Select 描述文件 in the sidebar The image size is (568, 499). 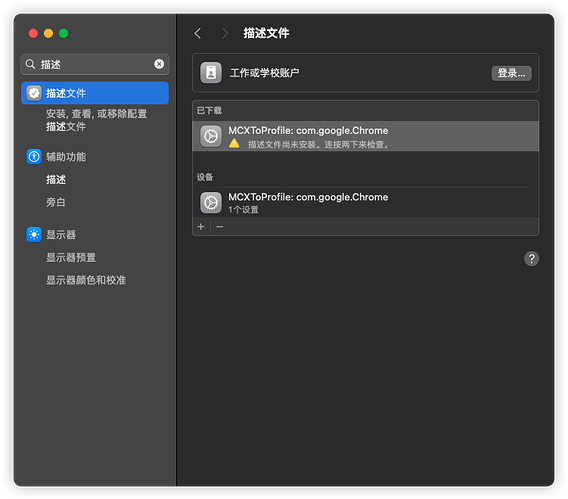coord(95,93)
